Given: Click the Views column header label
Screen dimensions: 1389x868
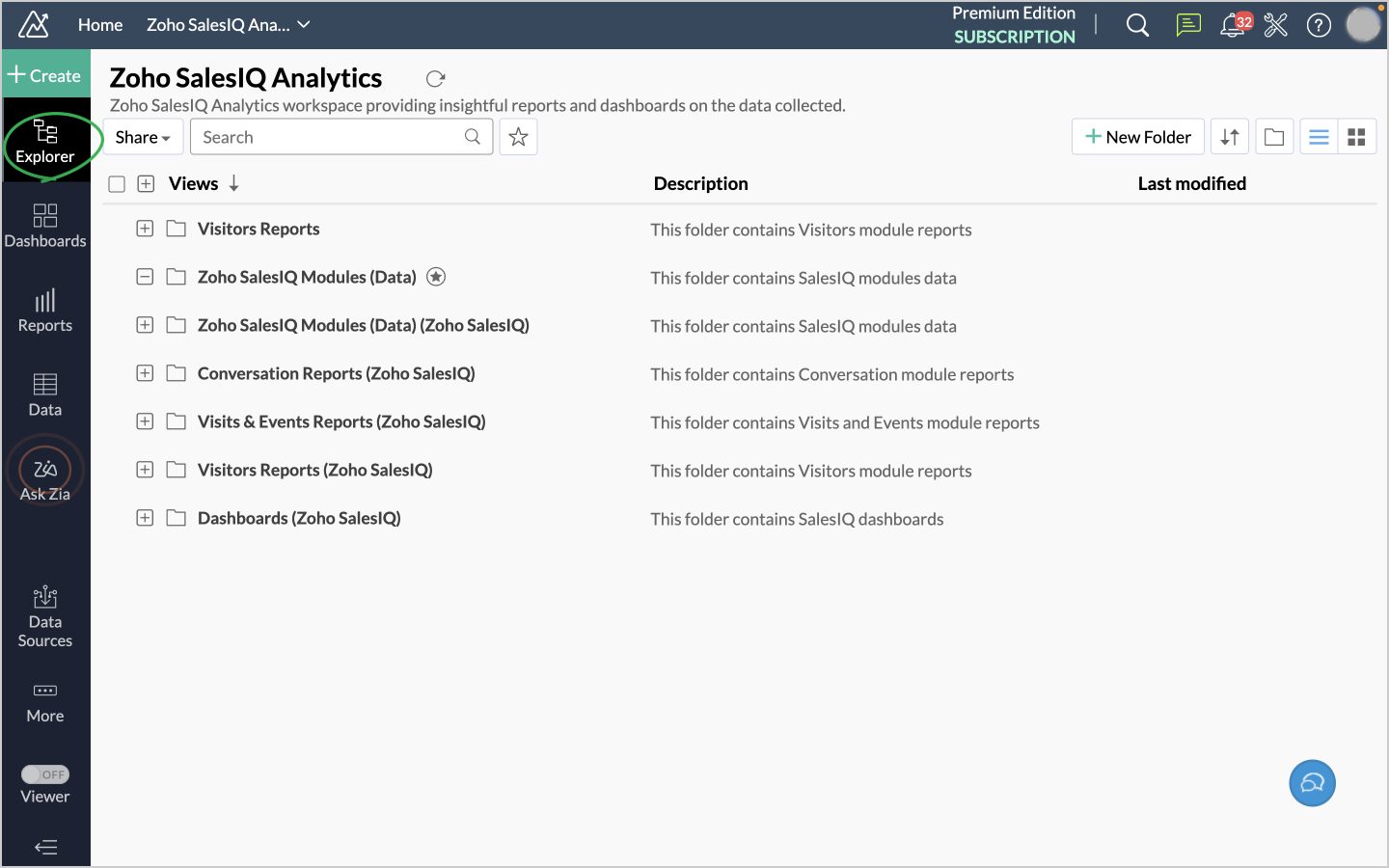Looking at the screenshot, I should pyautogui.click(x=194, y=183).
